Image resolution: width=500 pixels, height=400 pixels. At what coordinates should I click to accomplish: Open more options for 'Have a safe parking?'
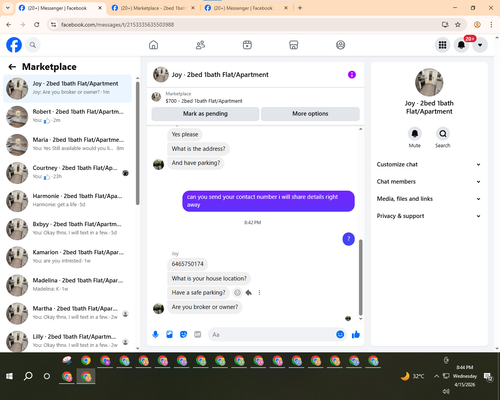pyautogui.click(x=259, y=293)
